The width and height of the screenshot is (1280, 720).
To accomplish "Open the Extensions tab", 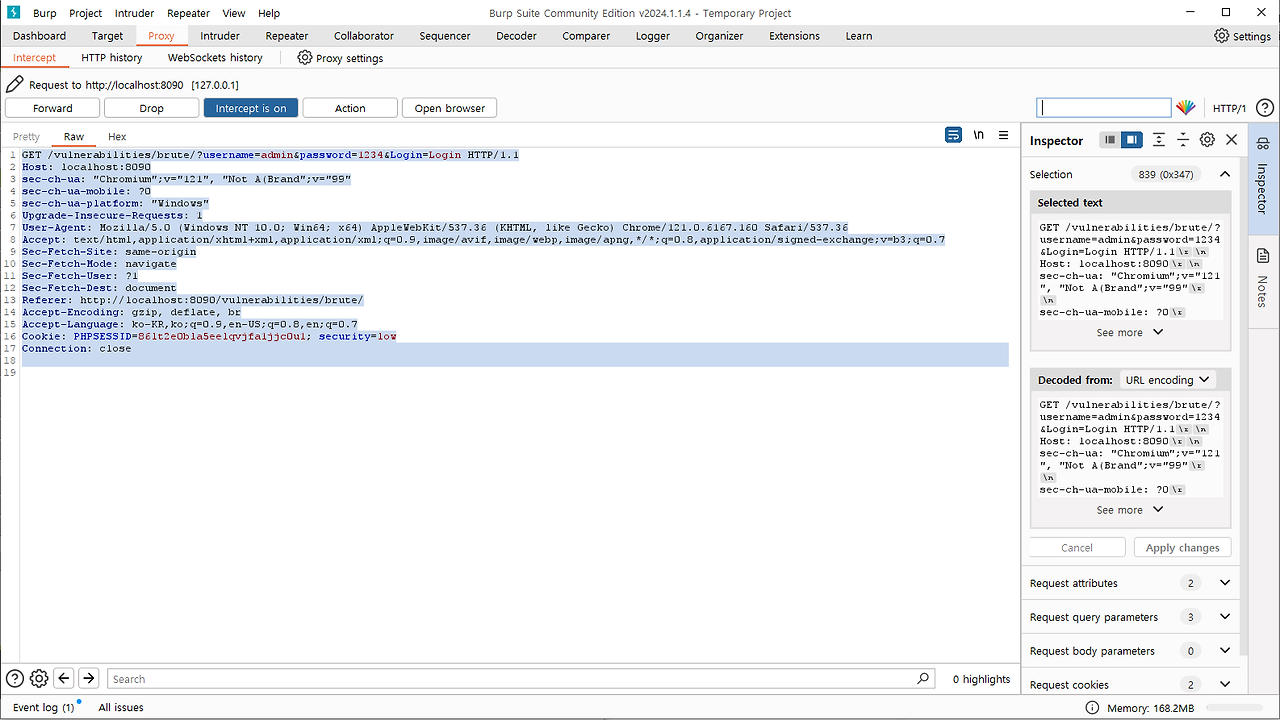I will [794, 36].
